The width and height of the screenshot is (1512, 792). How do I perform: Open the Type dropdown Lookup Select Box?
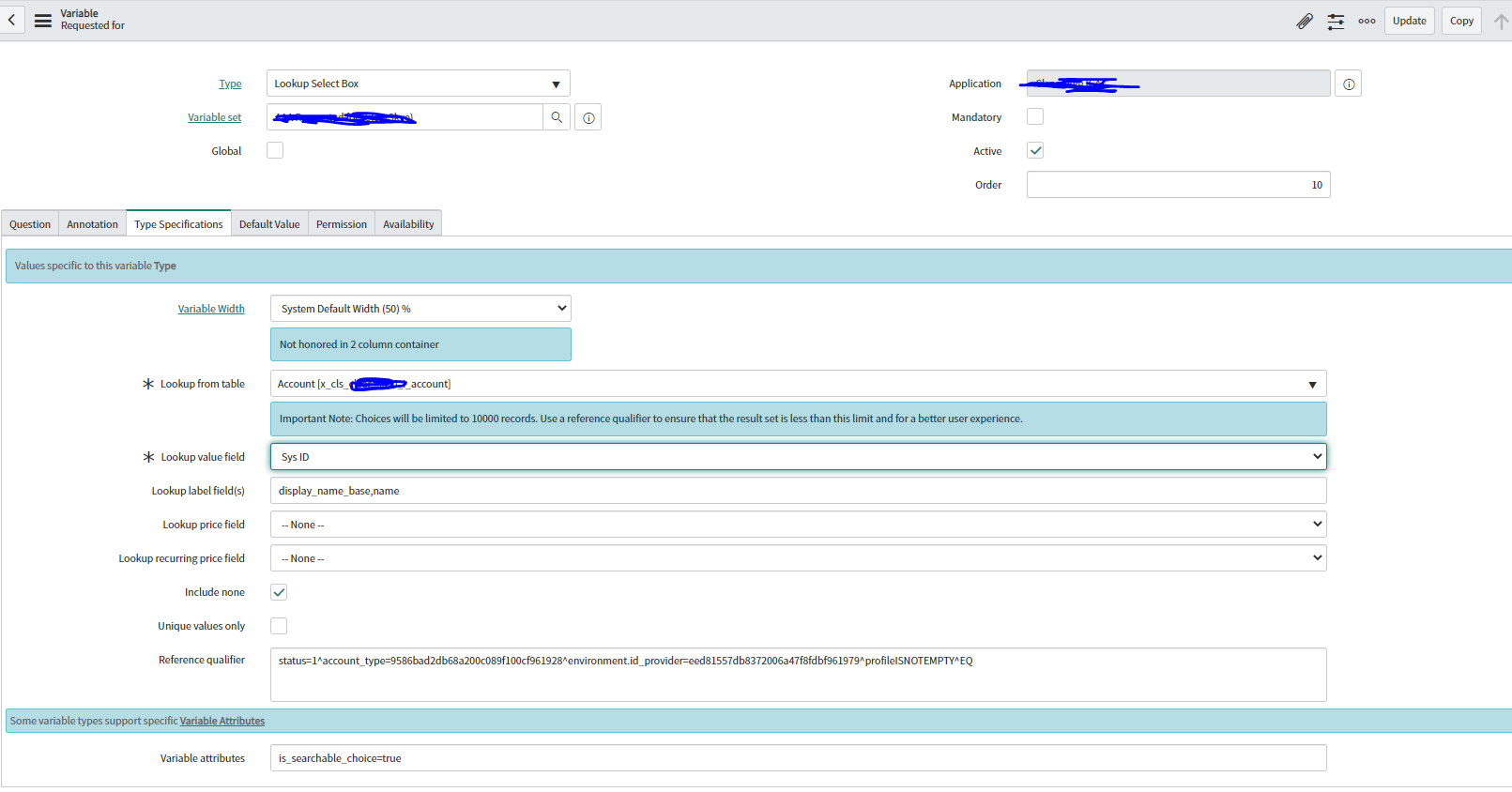419,84
